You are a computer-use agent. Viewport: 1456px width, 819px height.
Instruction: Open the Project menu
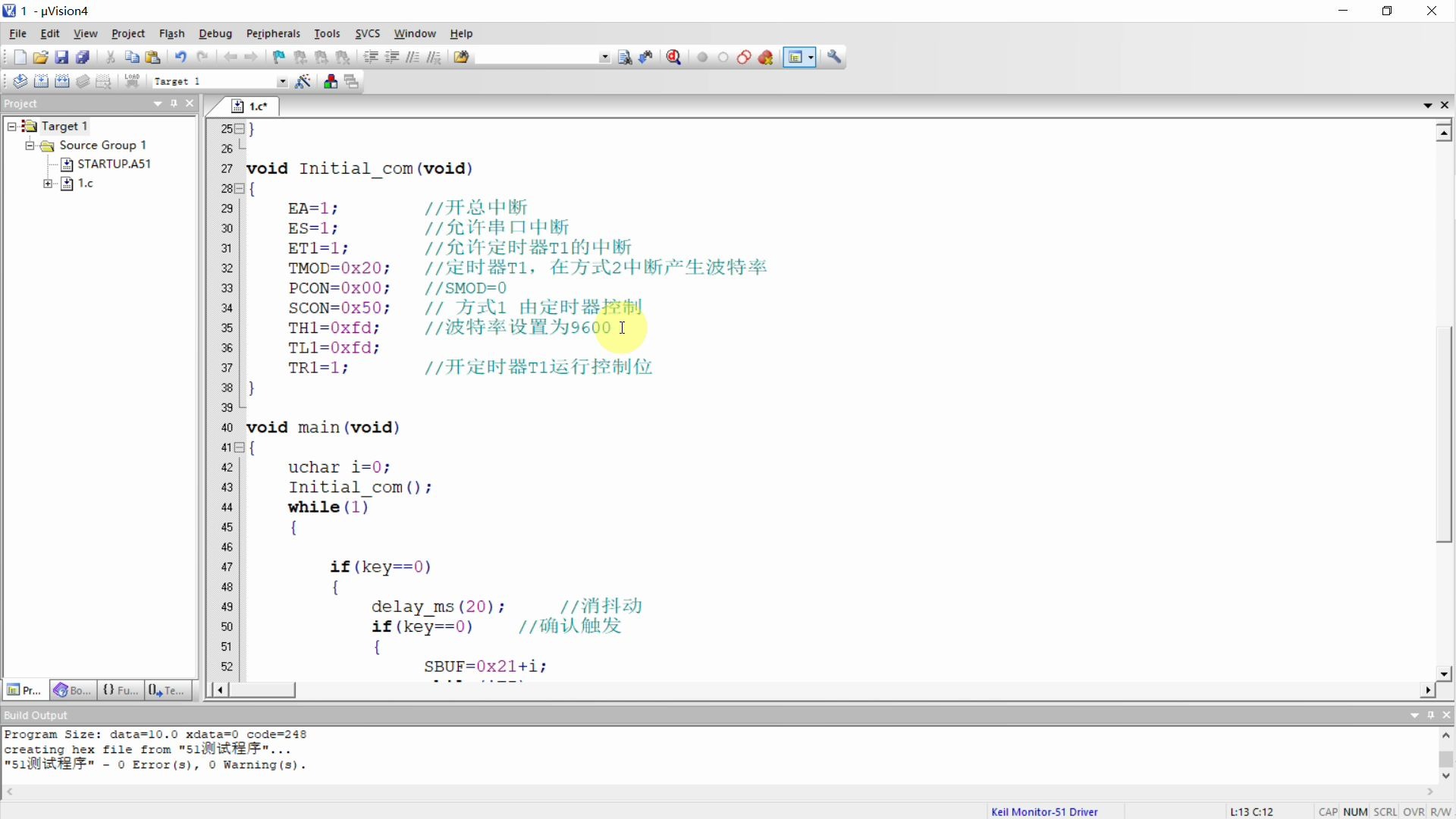click(128, 33)
